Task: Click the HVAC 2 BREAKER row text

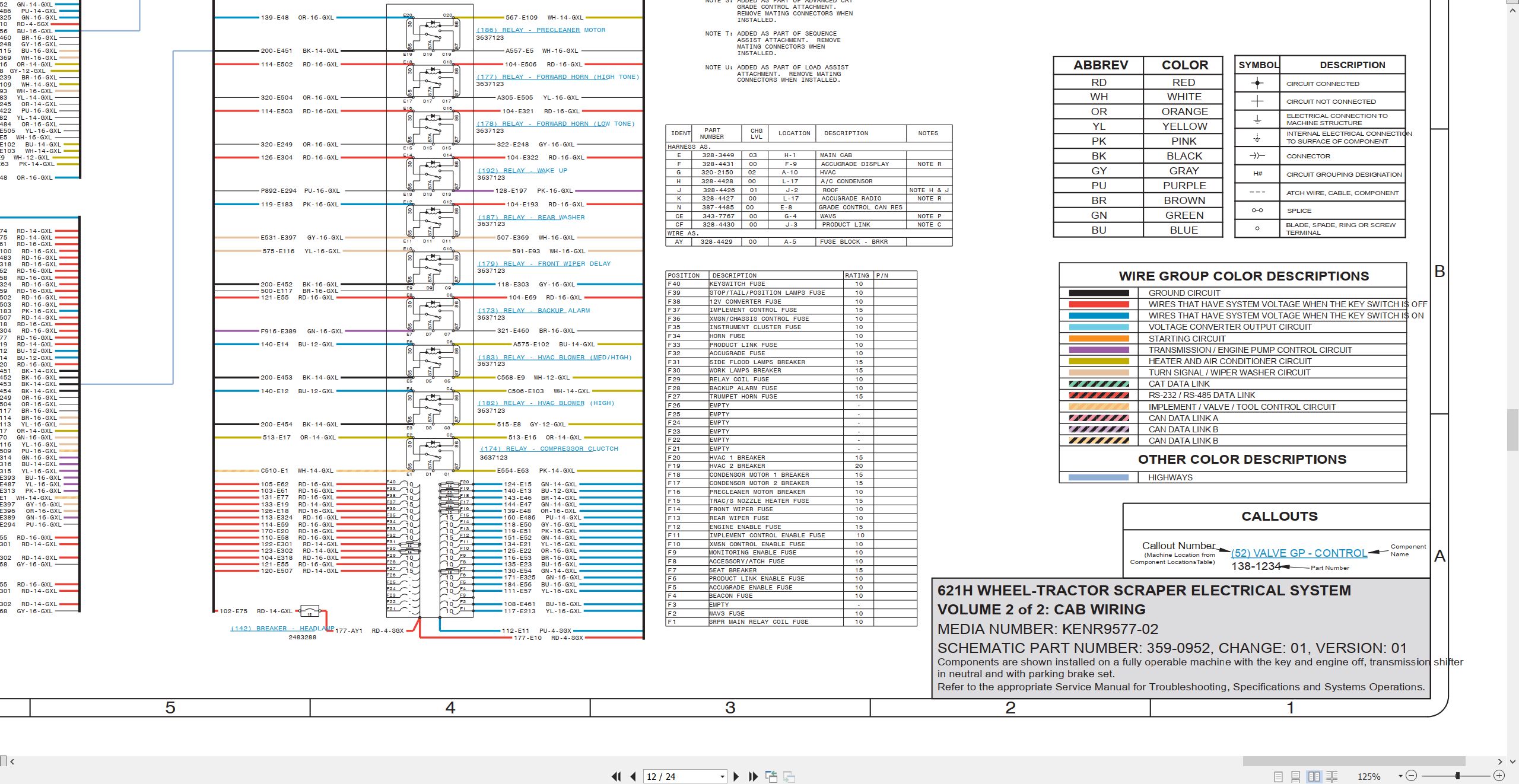Action: click(738, 466)
